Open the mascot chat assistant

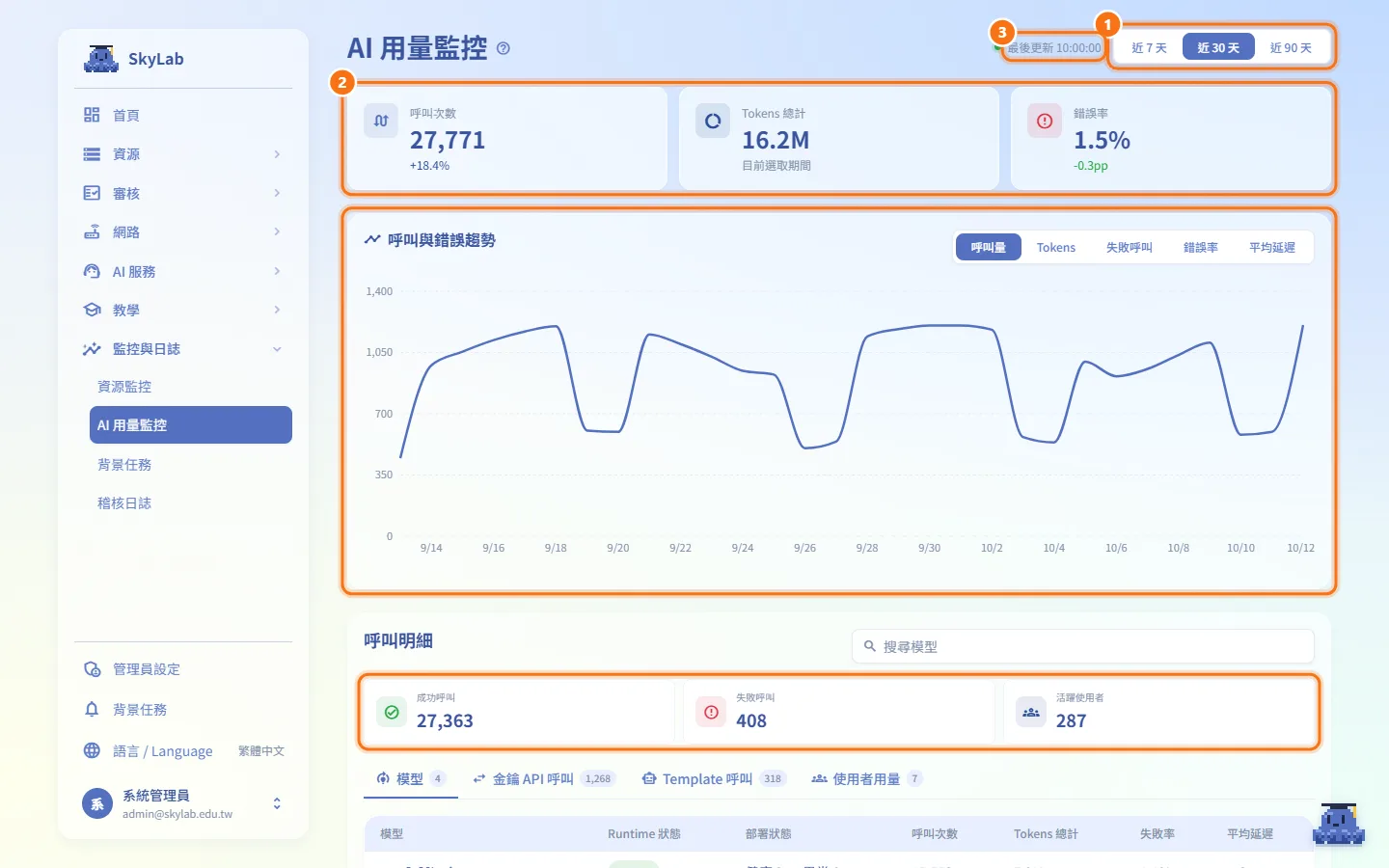click(x=1339, y=825)
